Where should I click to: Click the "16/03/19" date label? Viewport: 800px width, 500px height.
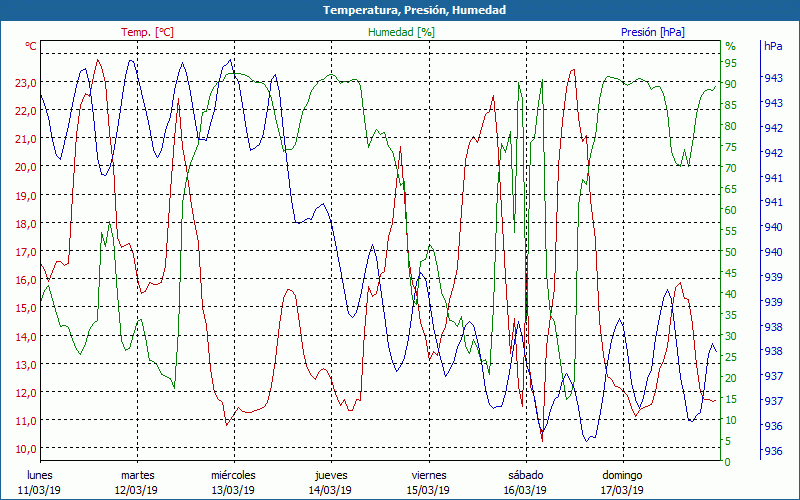(525, 490)
